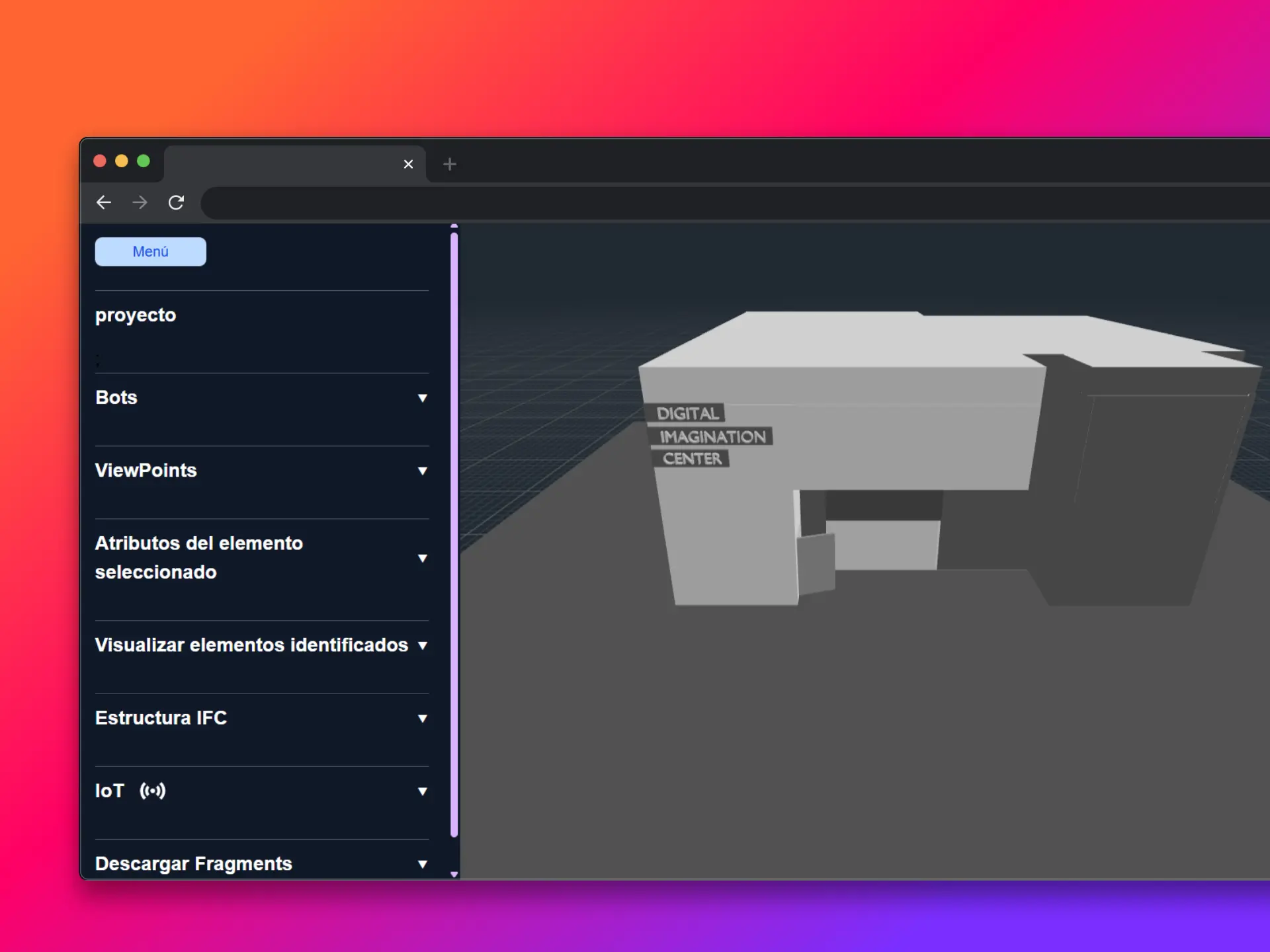Click the Menú button
This screenshot has height=952, width=1270.
click(x=150, y=251)
